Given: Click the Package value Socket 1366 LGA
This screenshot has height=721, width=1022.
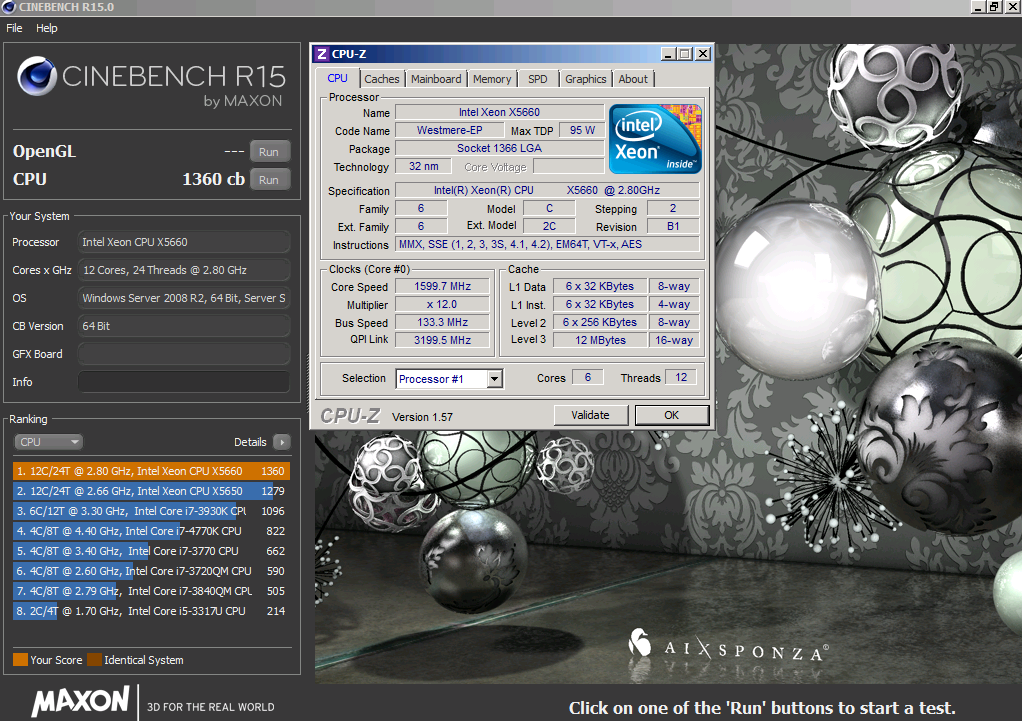Looking at the screenshot, I should pos(499,148).
